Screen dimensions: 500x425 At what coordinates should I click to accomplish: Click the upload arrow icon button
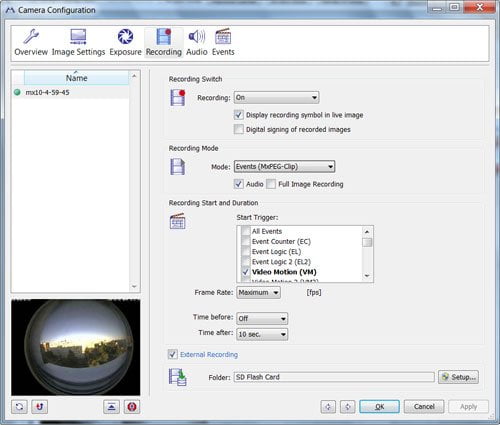111,407
